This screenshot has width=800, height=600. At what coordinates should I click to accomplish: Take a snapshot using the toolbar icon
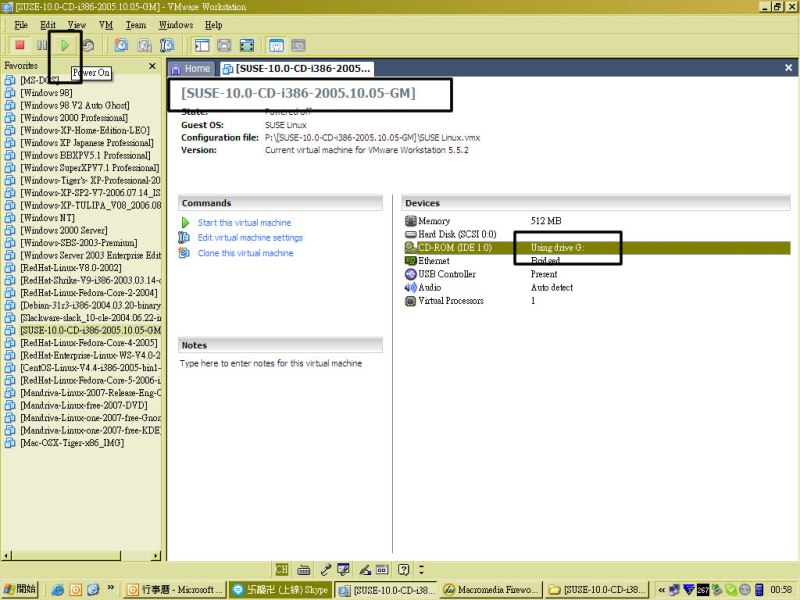click(121, 45)
